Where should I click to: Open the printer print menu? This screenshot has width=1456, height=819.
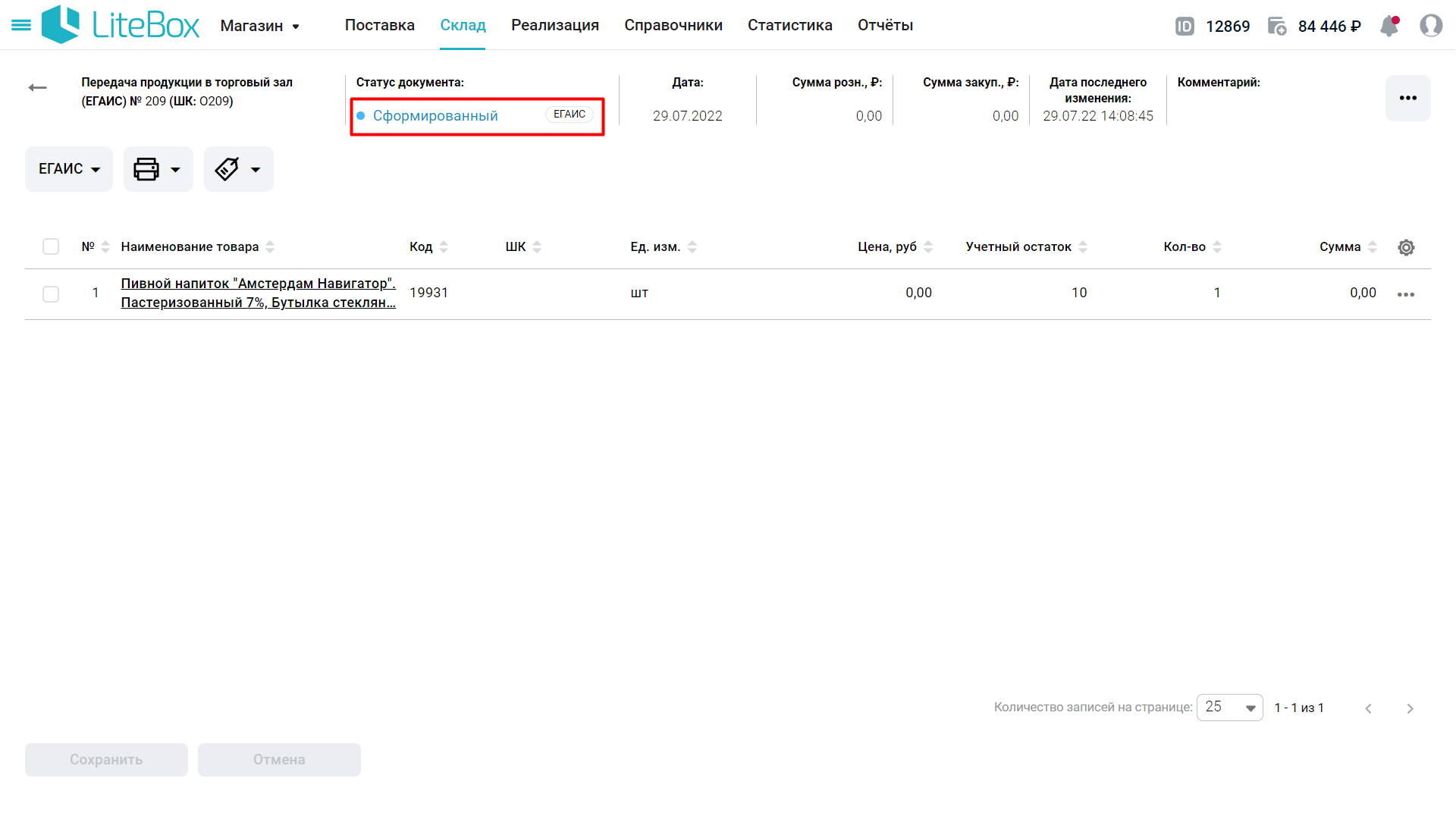coord(158,169)
